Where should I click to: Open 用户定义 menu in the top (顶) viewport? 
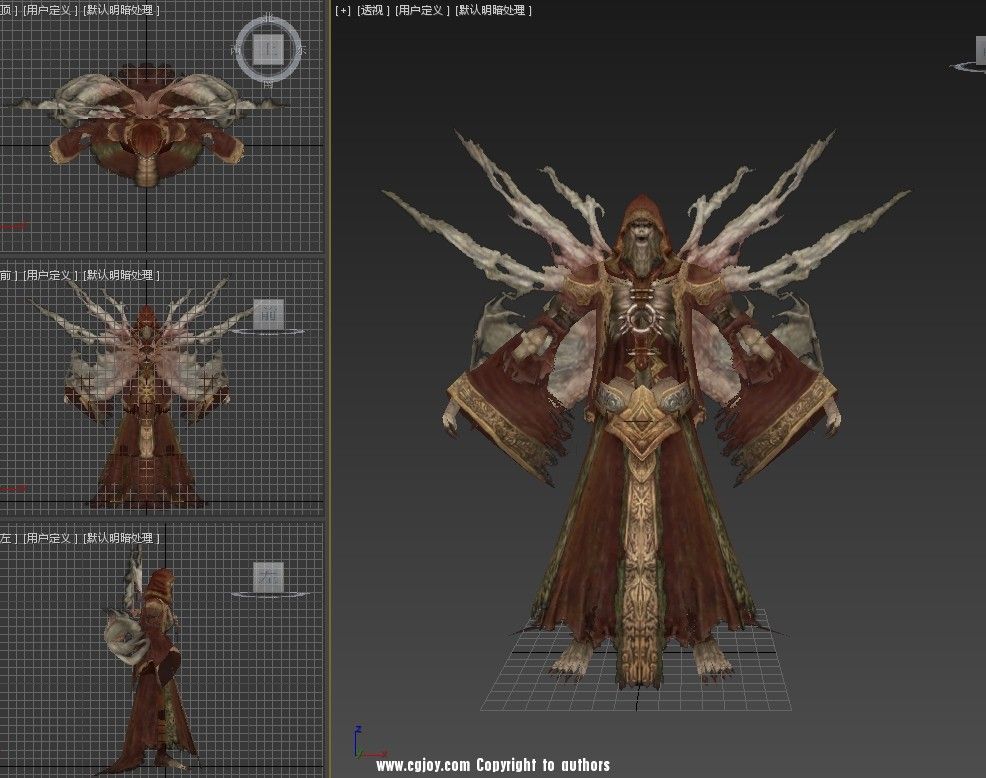click(x=50, y=10)
